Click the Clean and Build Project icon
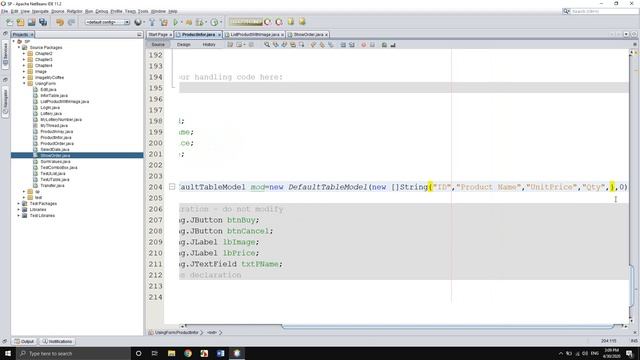640x360 pixels. (x=164, y=22)
